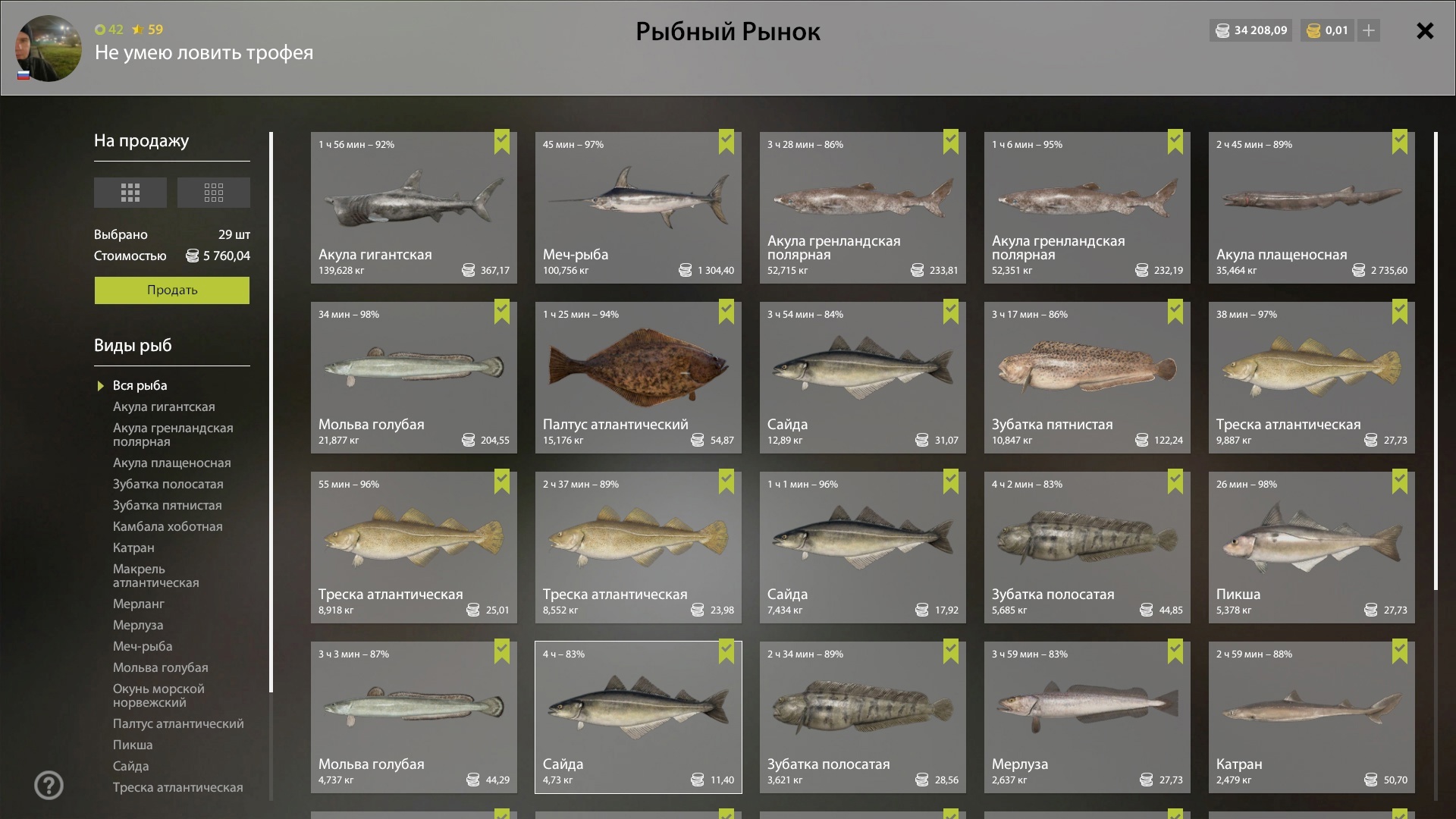Filter list by Акула гренландская полярная

(173, 435)
